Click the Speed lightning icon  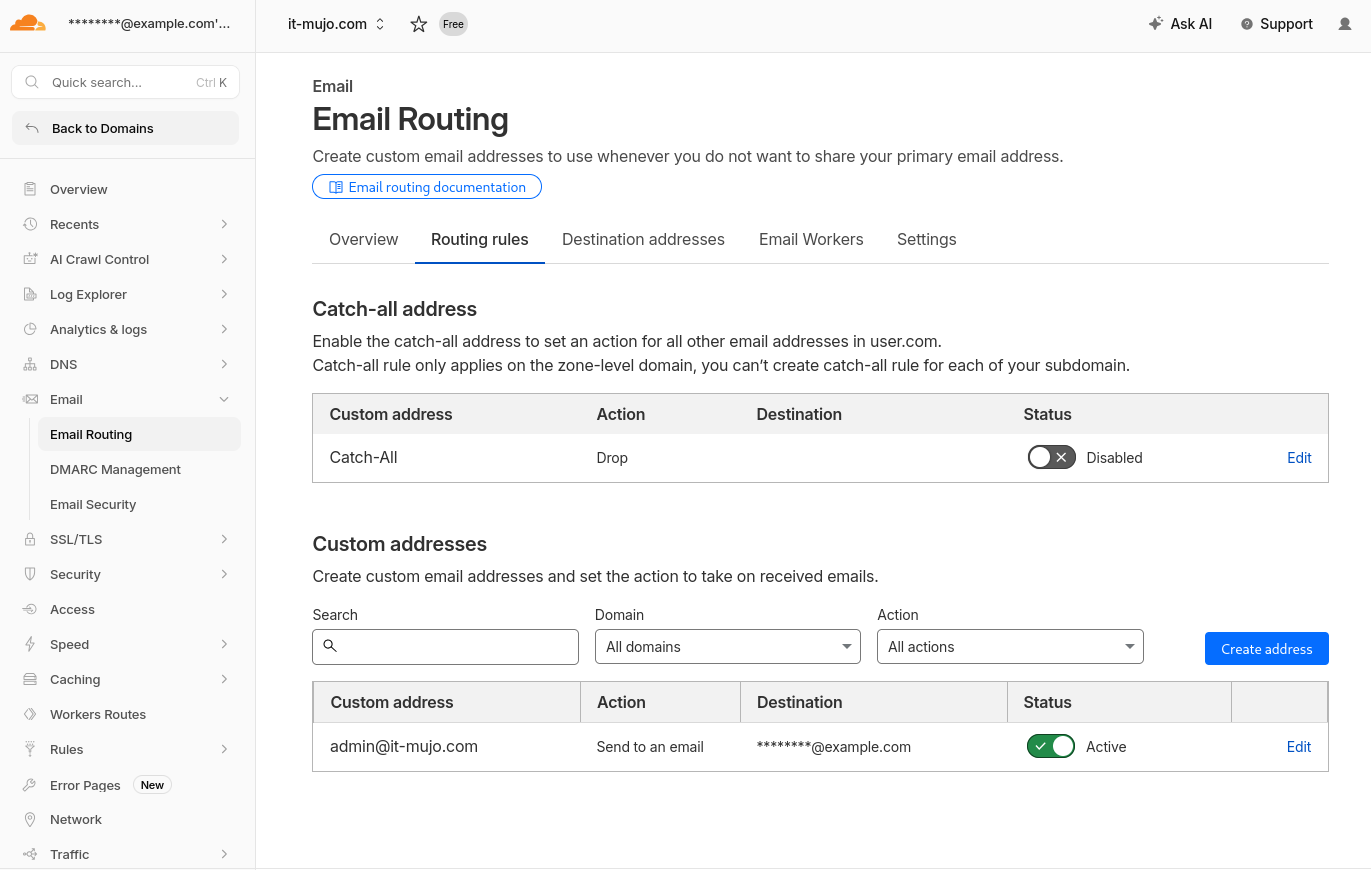tap(30, 644)
